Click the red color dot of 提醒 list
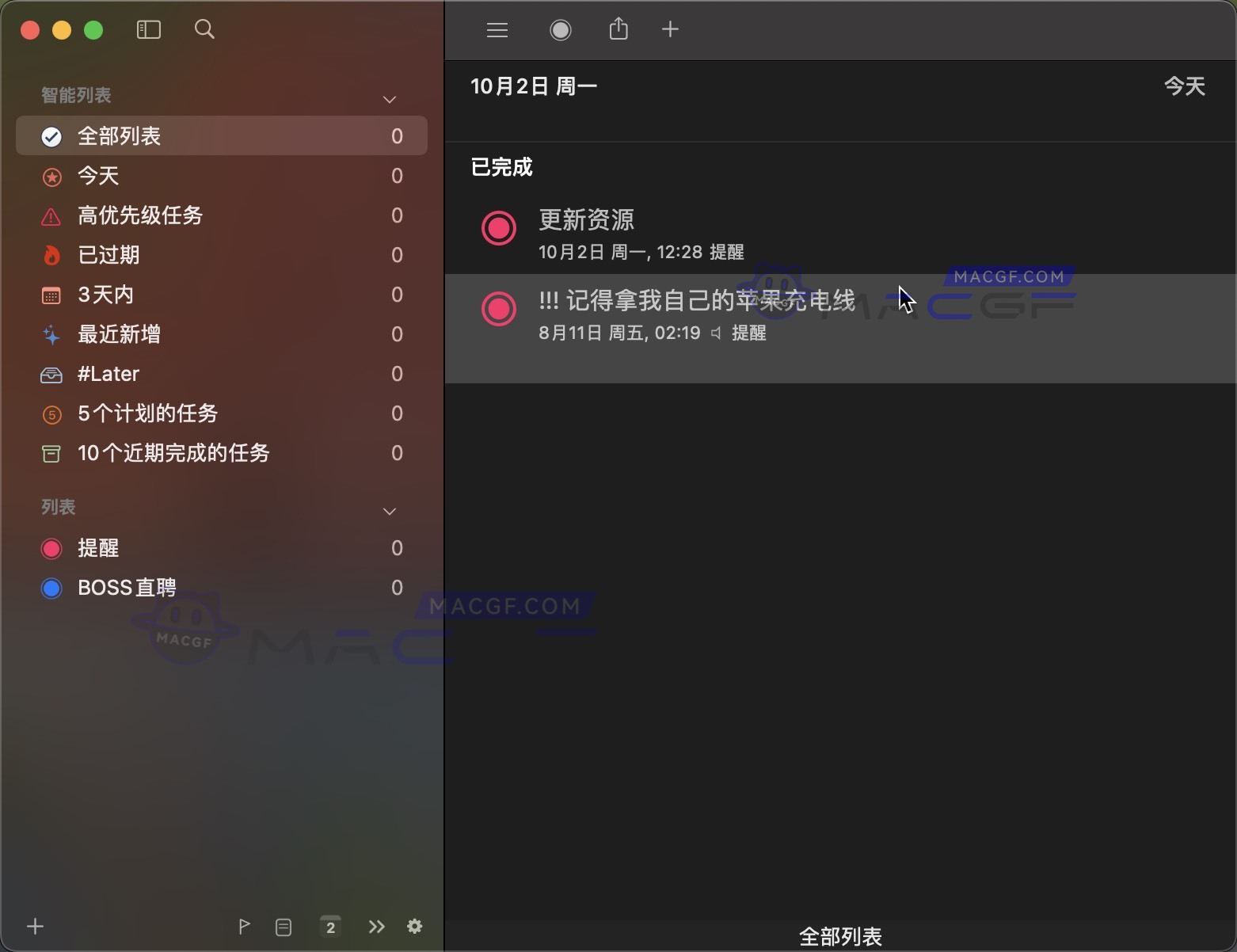Viewport: 1237px width, 952px height. coord(51,548)
